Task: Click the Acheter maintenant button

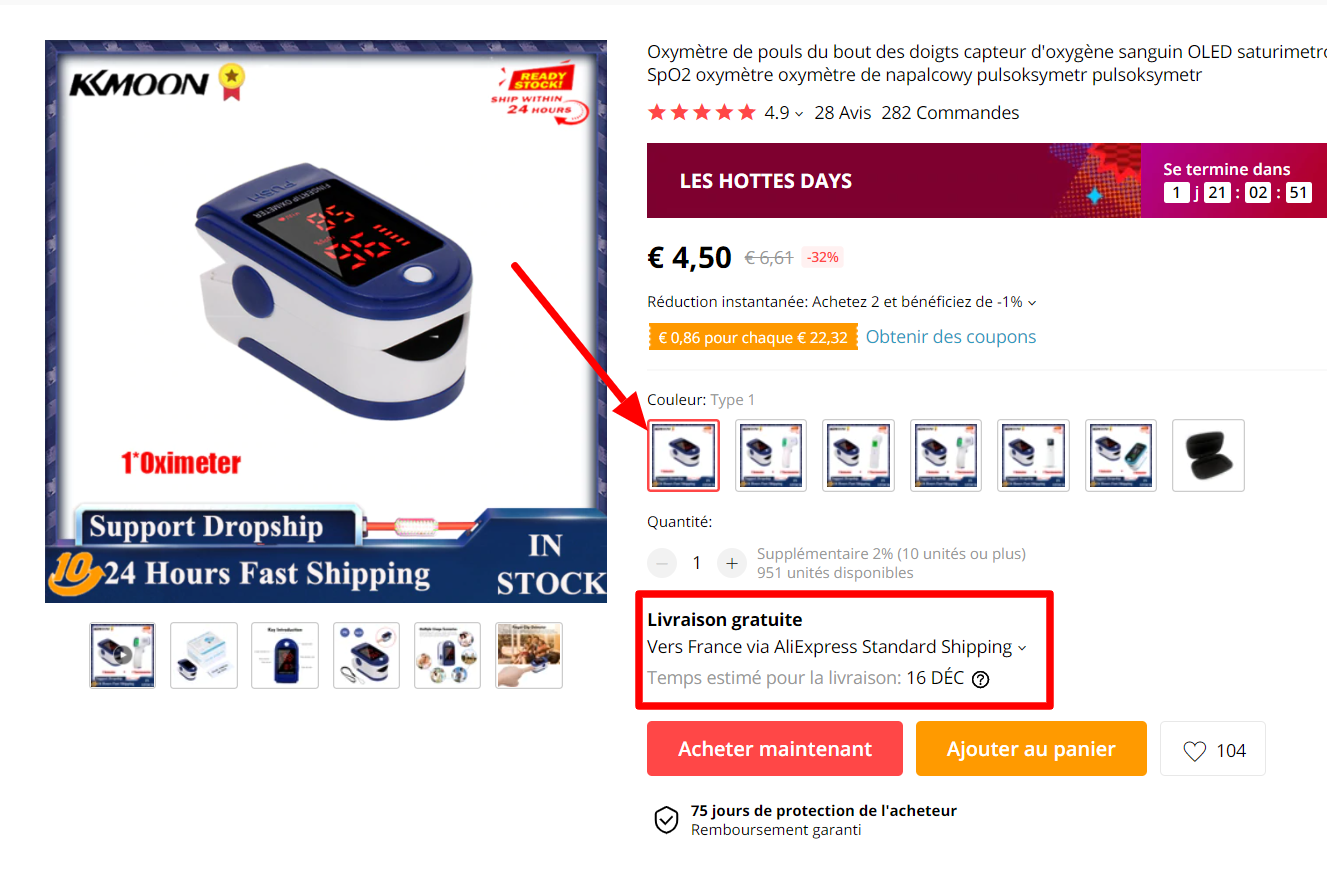Action: pos(775,749)
